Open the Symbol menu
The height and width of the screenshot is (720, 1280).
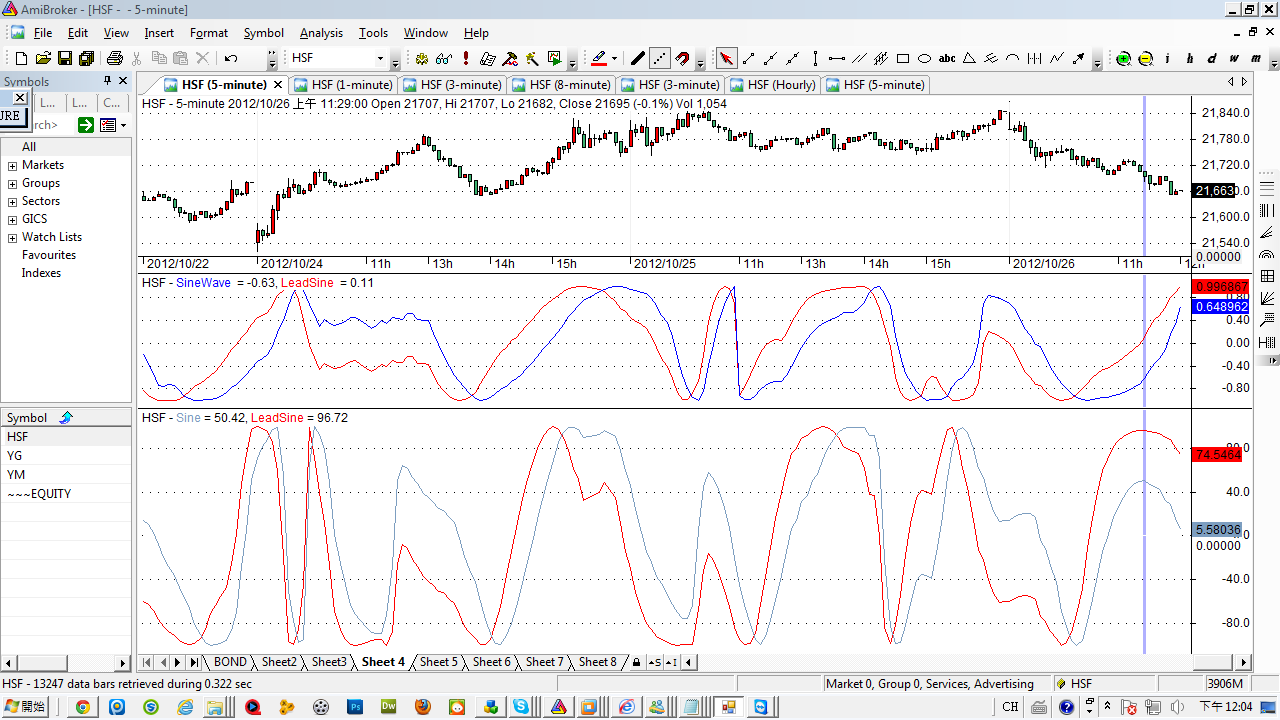coord(264,33)
